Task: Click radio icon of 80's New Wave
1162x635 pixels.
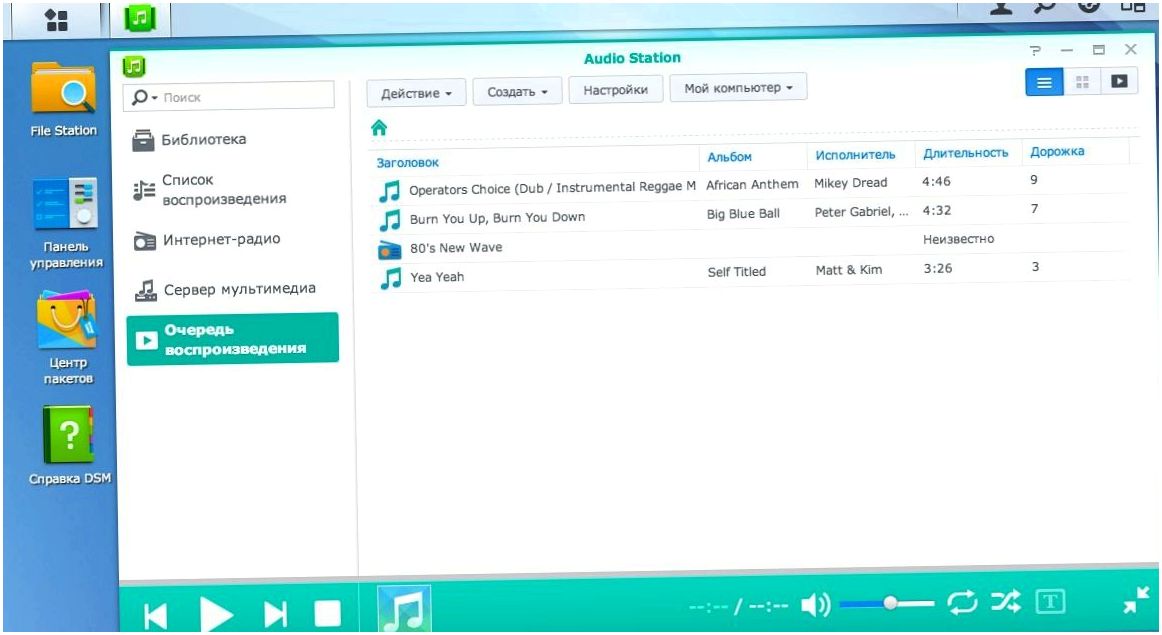Action: [x=390, y=250]
